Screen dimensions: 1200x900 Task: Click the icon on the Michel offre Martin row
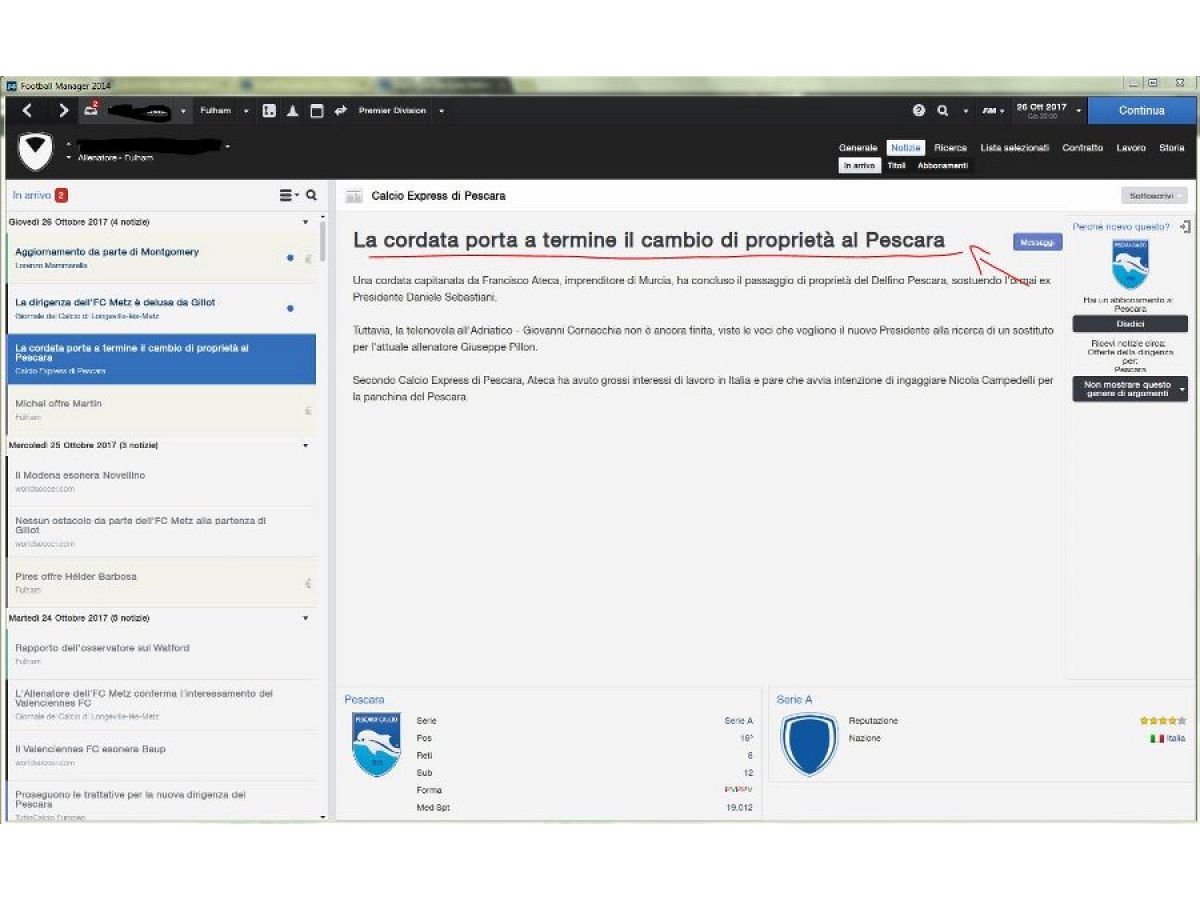pyautogui.click(x=308, y=410)
